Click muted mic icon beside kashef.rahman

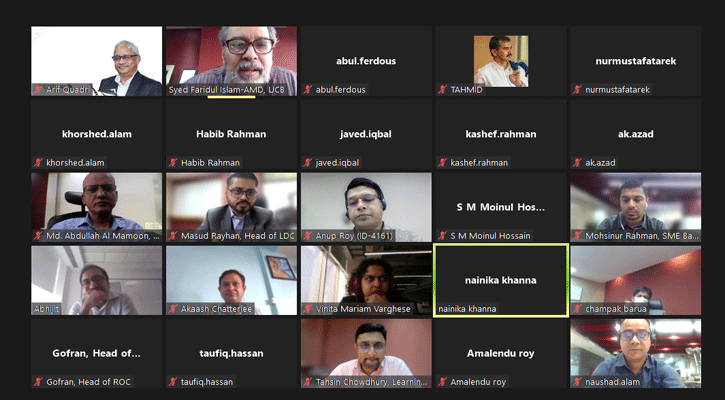443,163
